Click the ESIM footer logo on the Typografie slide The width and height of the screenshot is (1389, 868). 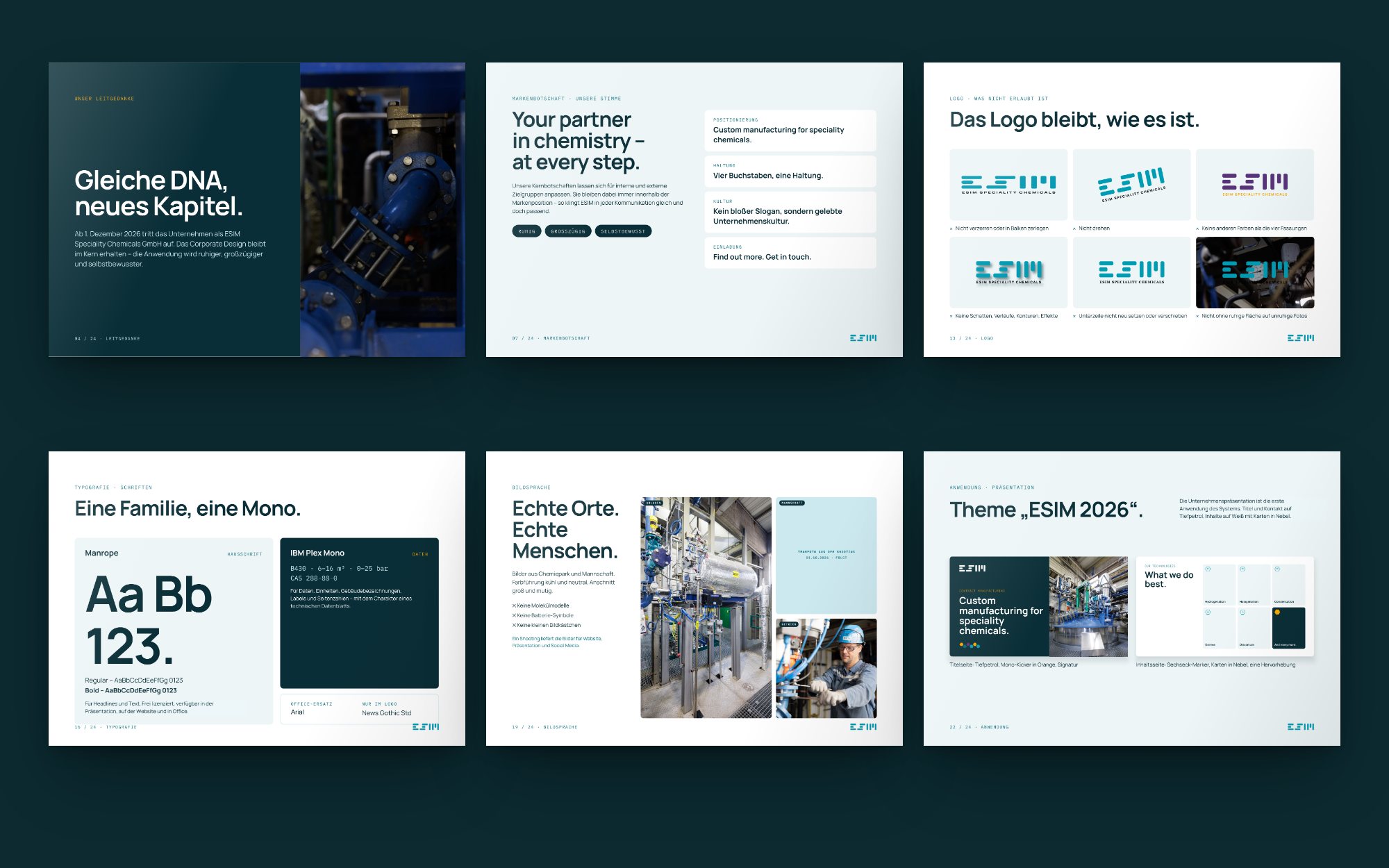pos(426,727)
